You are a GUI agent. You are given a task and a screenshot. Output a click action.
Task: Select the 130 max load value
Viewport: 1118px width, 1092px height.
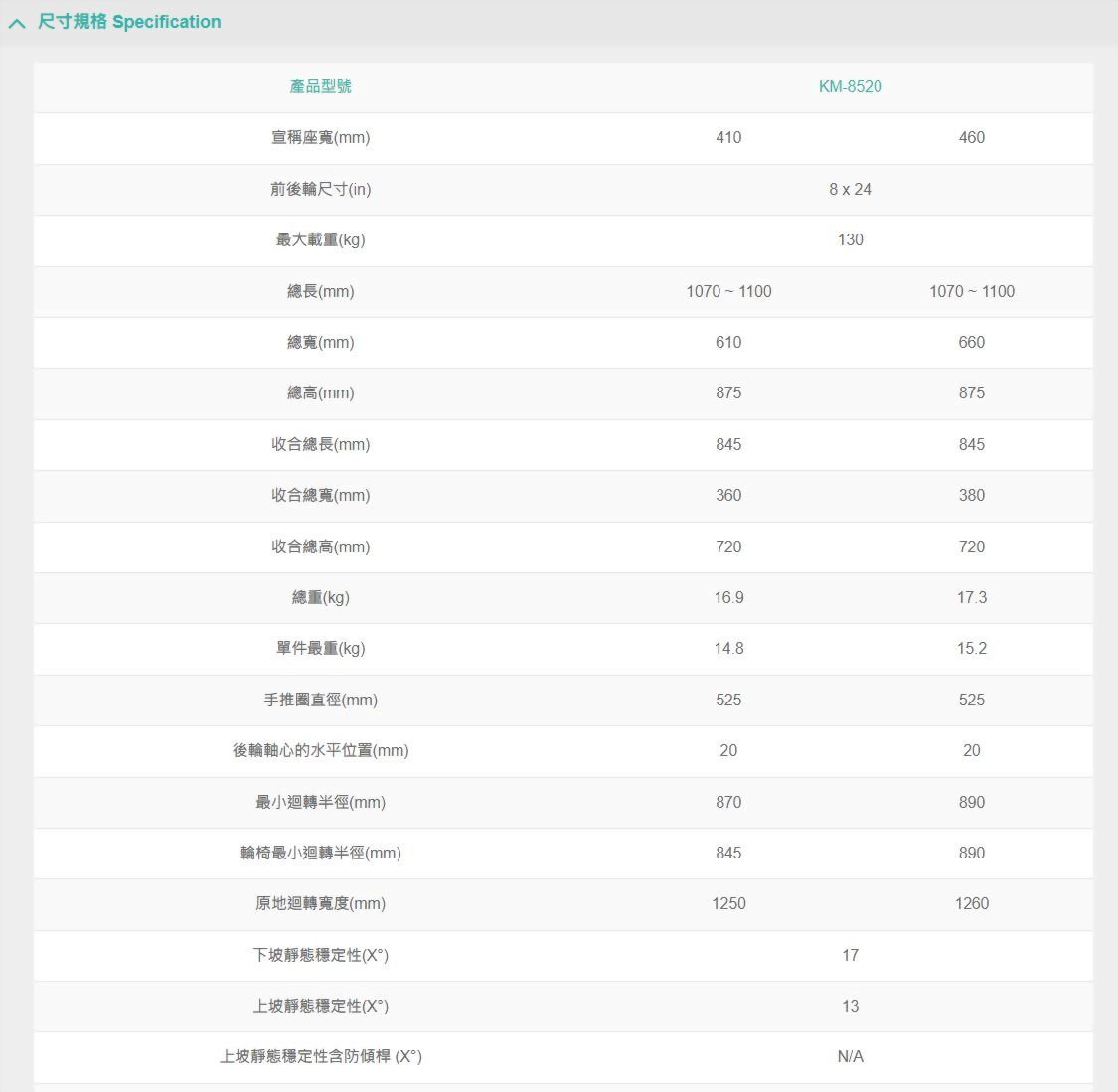(x=850, y=239)
